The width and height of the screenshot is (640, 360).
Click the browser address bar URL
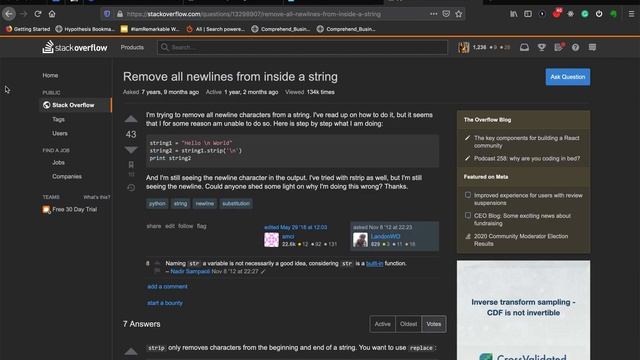coord(254,14)
